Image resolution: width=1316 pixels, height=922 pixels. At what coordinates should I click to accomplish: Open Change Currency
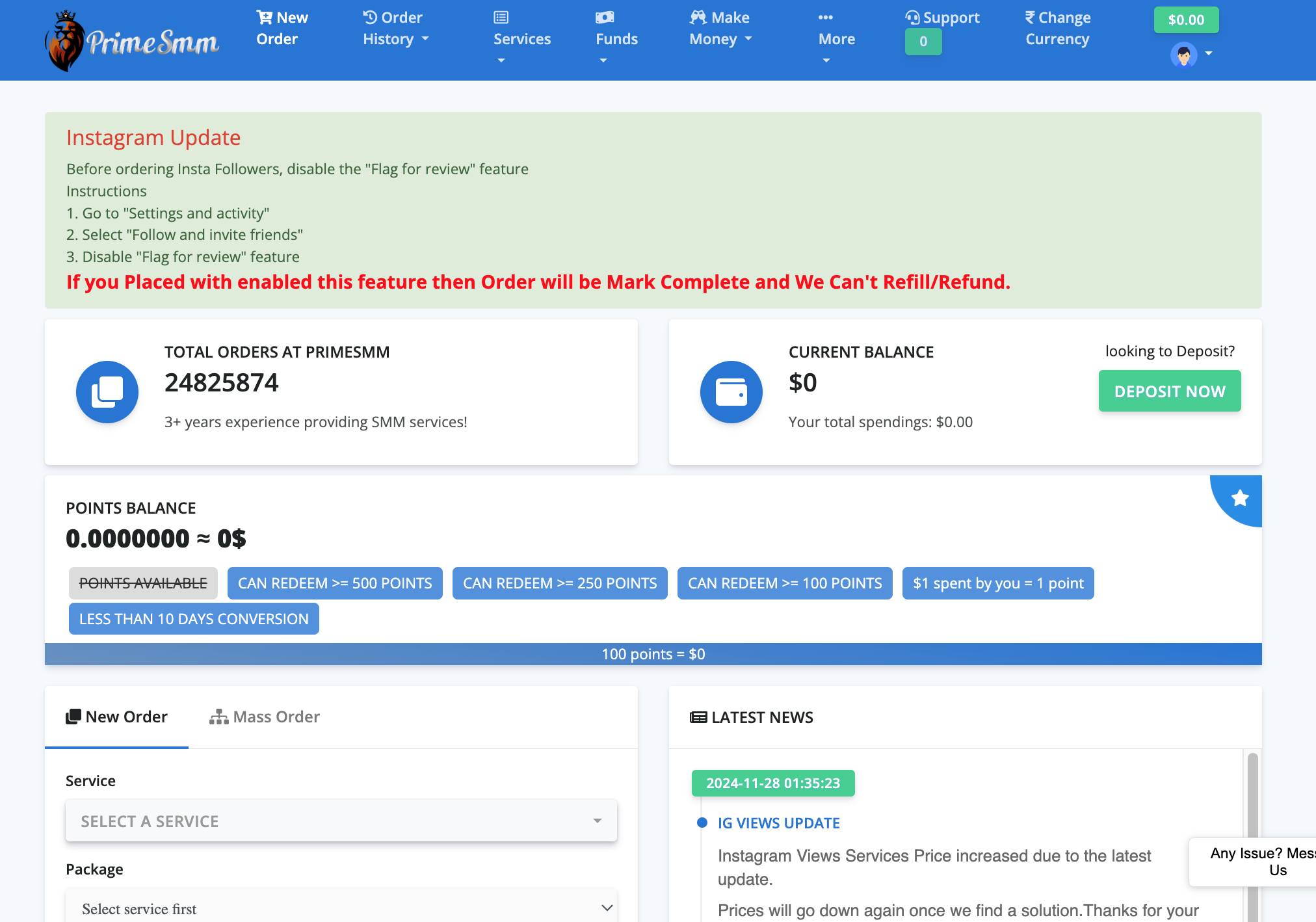point(1058,28)
